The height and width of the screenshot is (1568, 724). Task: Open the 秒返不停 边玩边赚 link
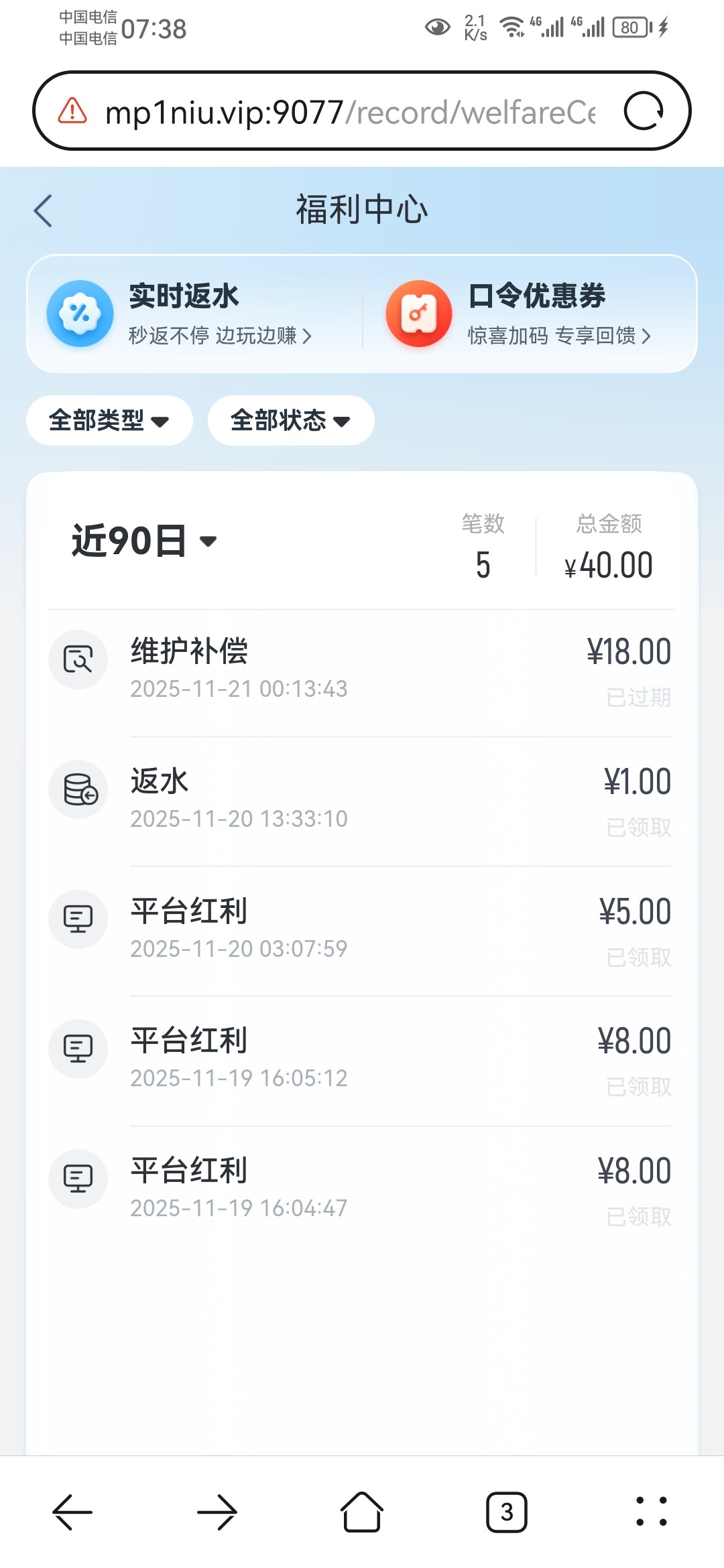pos(220,336)
